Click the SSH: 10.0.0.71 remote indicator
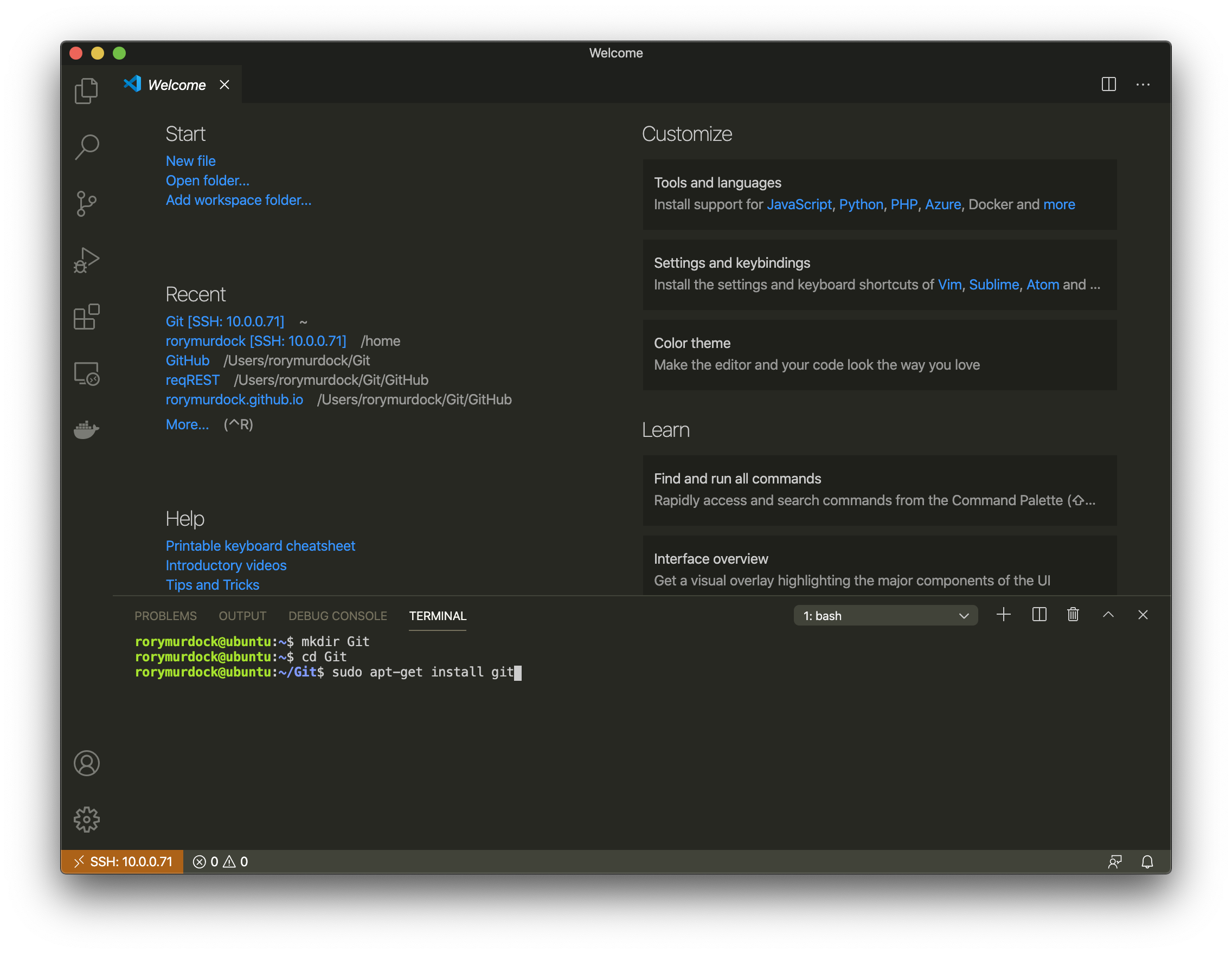The width and height of the screenshot is (1232, 954). [x=123, y=861]
